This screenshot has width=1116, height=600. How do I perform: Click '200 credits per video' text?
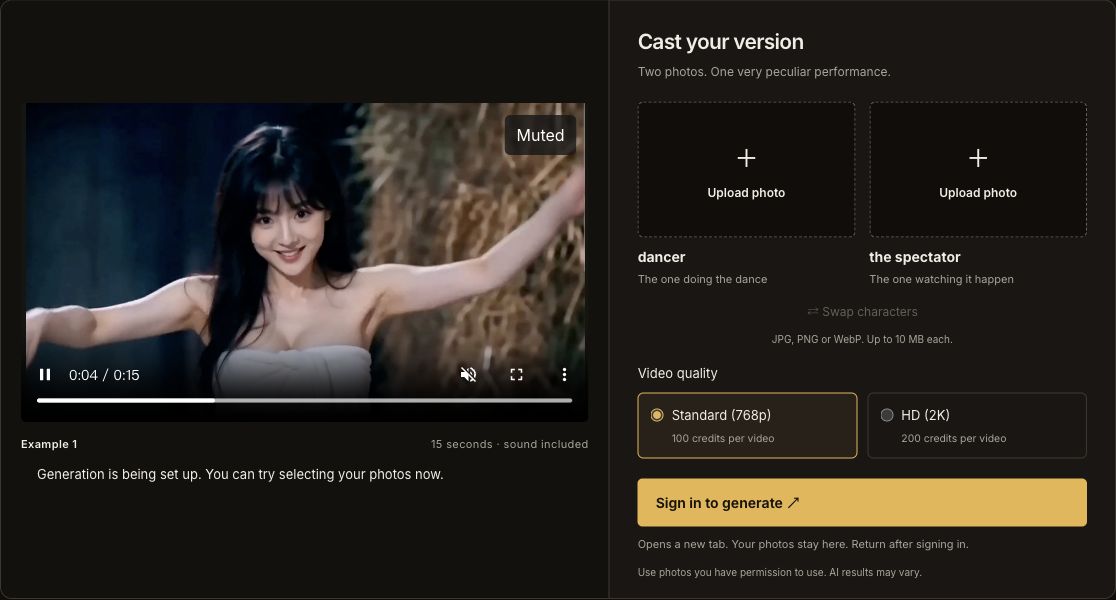[x=954, y=438]
